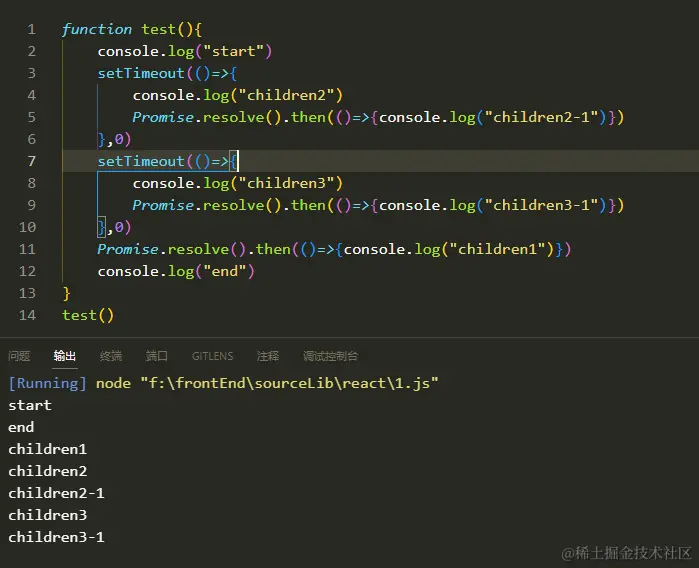Screen dimensions: 699x568
Task: Click the console.log("start") statement
Action: pos(185,51)
